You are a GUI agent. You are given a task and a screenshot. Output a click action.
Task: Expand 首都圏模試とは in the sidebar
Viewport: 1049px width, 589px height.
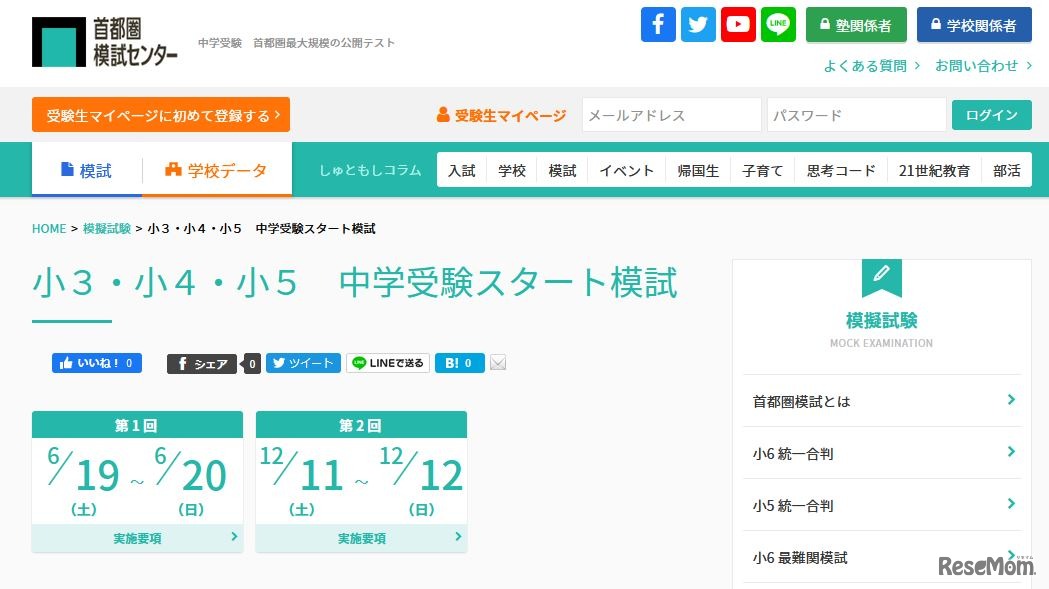[x=881, y=401]
